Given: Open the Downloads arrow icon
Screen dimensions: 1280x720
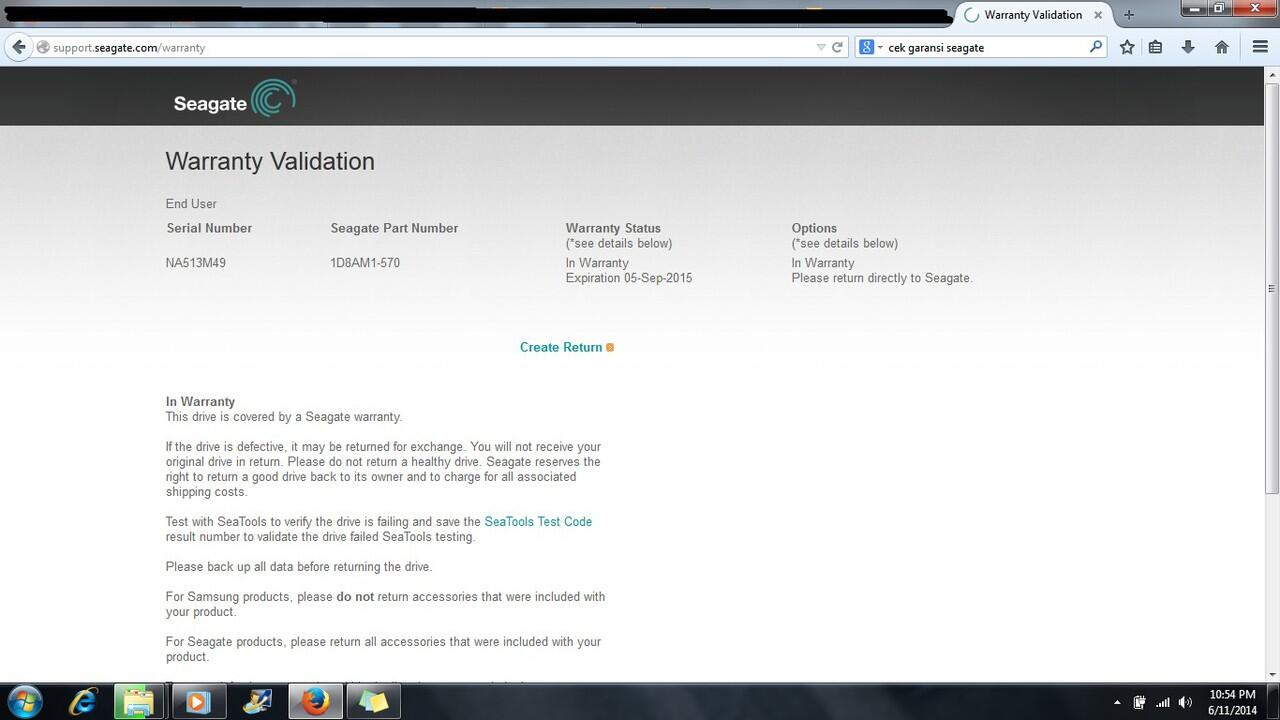Looking at the screenshot, I should [x=1188, y=47].
